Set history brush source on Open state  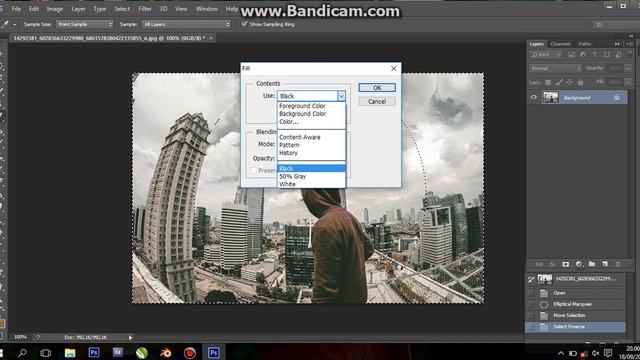[531, 293]
